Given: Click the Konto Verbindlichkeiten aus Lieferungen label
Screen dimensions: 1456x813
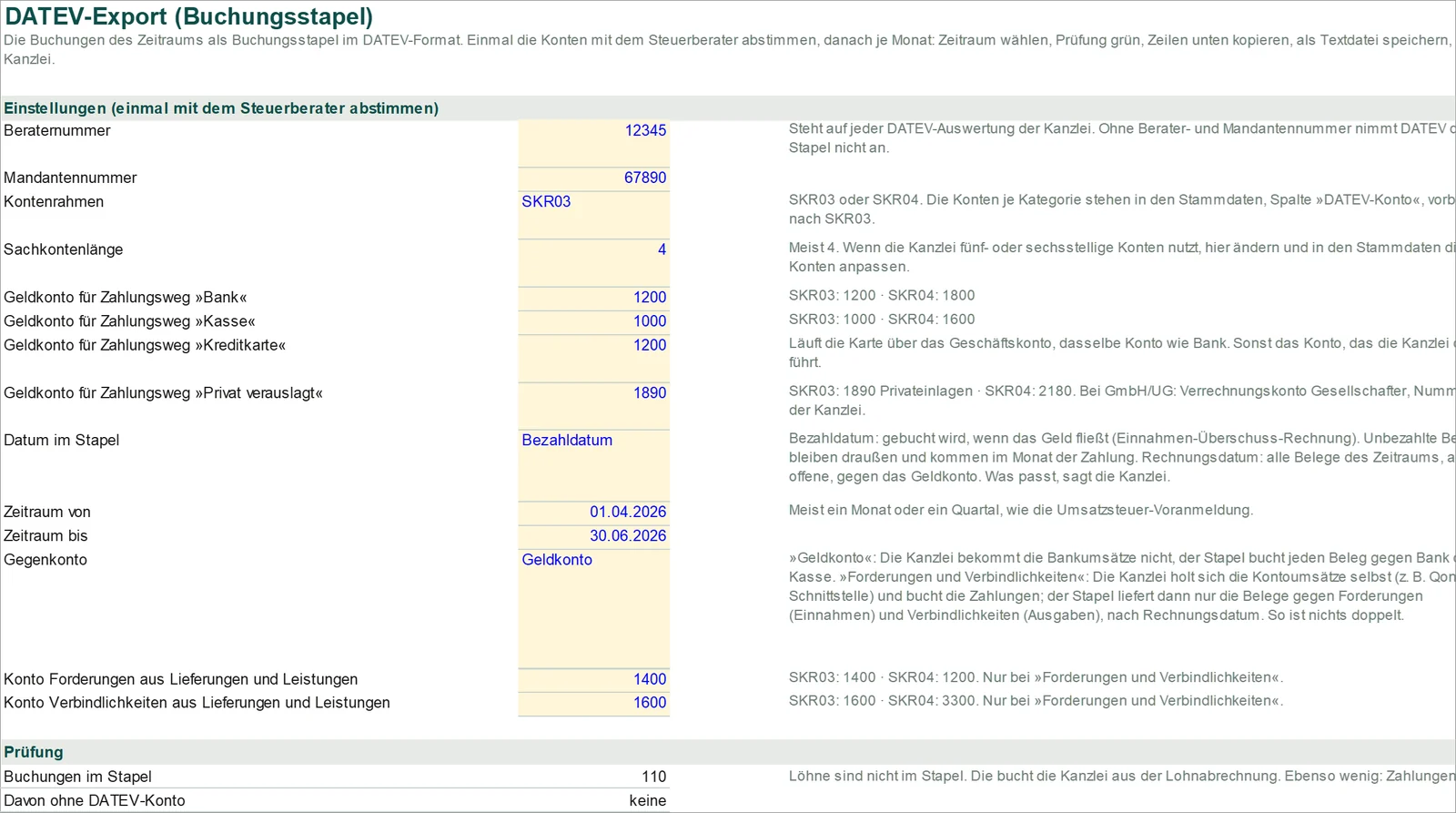Looking at the screenshot, I should tap(197, 703).
